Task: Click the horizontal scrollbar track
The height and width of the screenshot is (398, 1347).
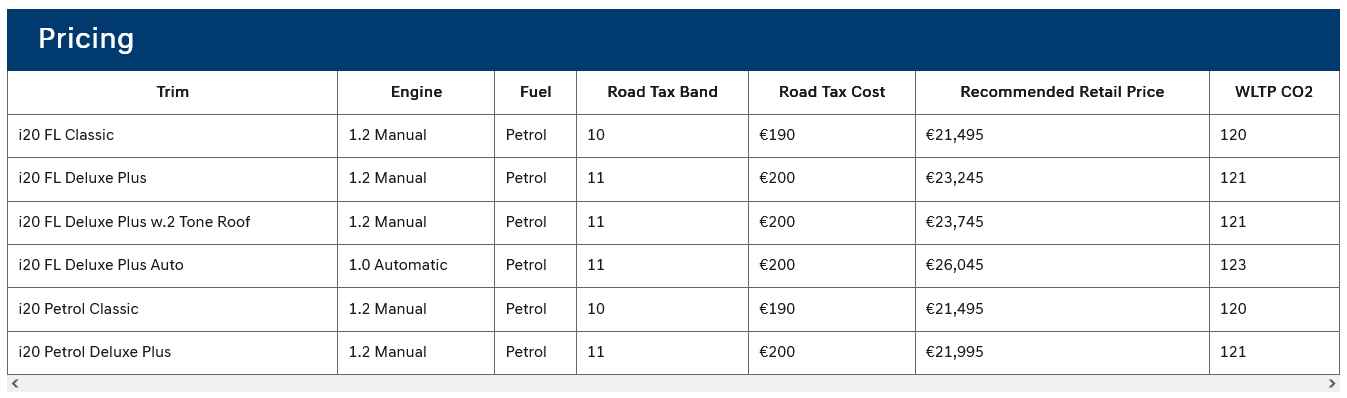Action: 673,384
